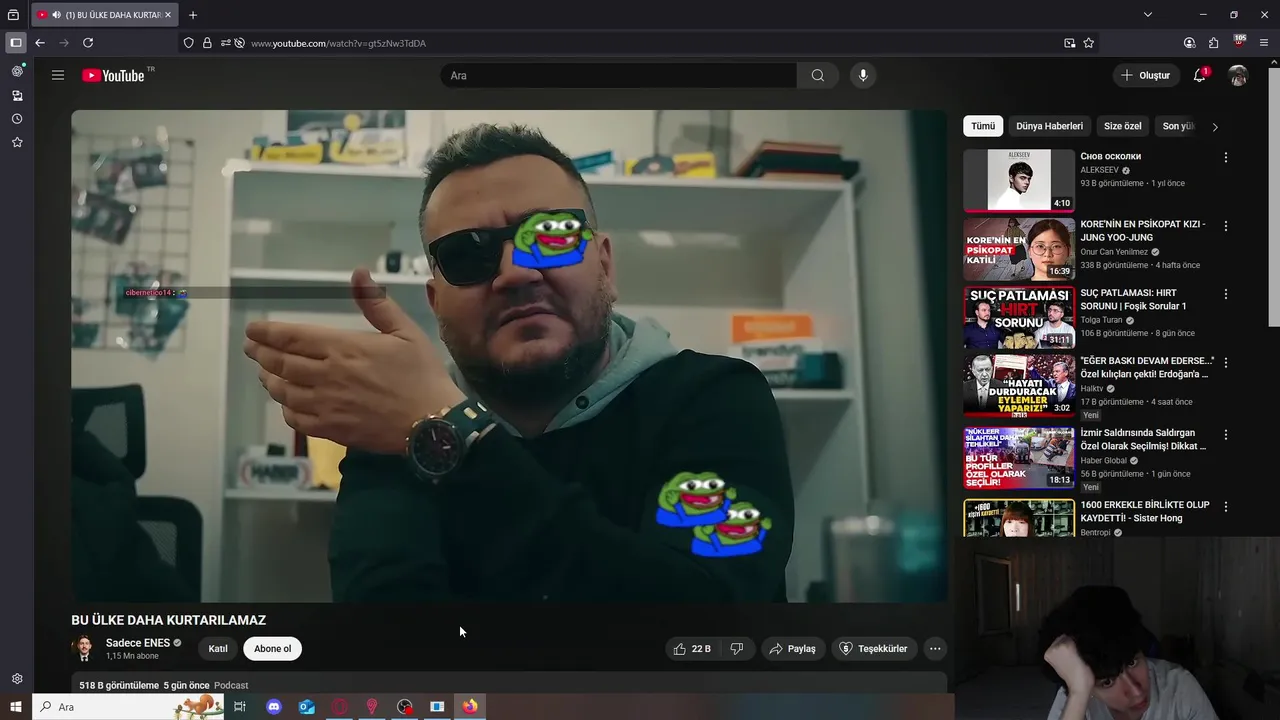Click the Paylaş share button
1280x720 pixels.
pos(792,649)
